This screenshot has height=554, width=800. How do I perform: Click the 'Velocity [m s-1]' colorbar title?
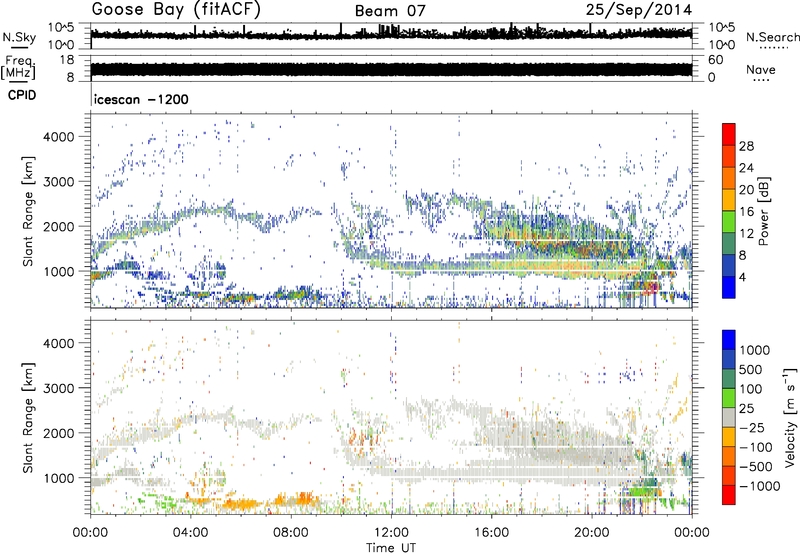pos(790,418)
